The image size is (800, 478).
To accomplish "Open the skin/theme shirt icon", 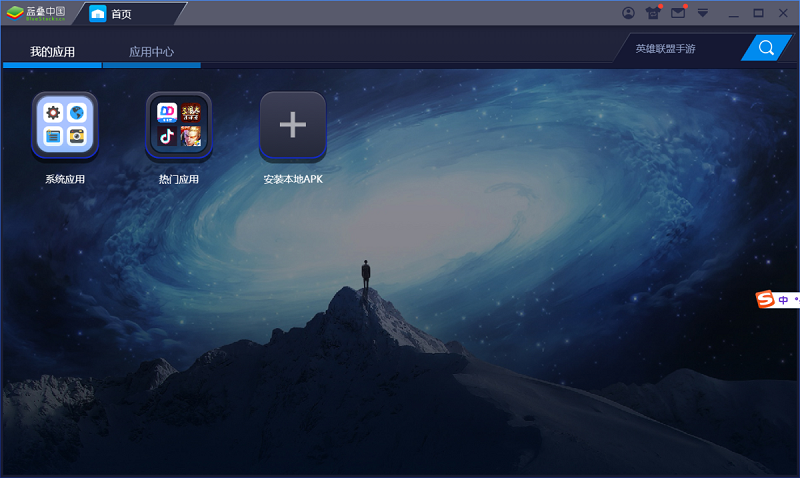I will [653, 13].
